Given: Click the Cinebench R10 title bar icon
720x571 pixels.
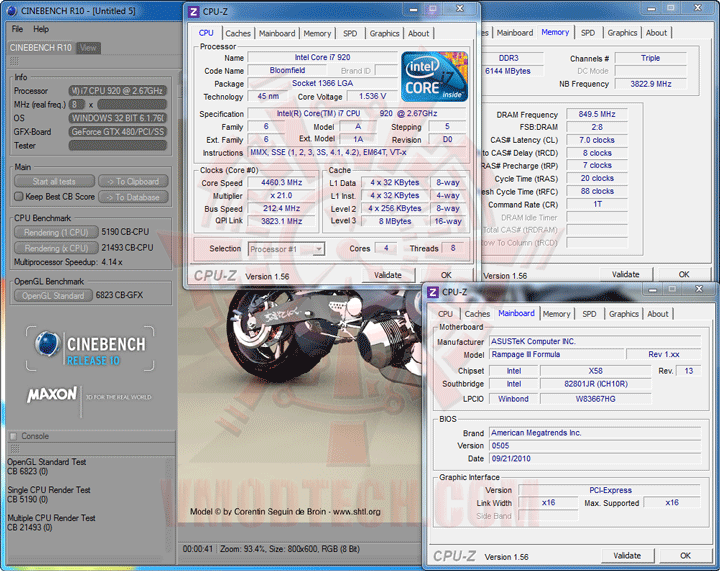Looking at the screenshot, I should click(12, 11).
